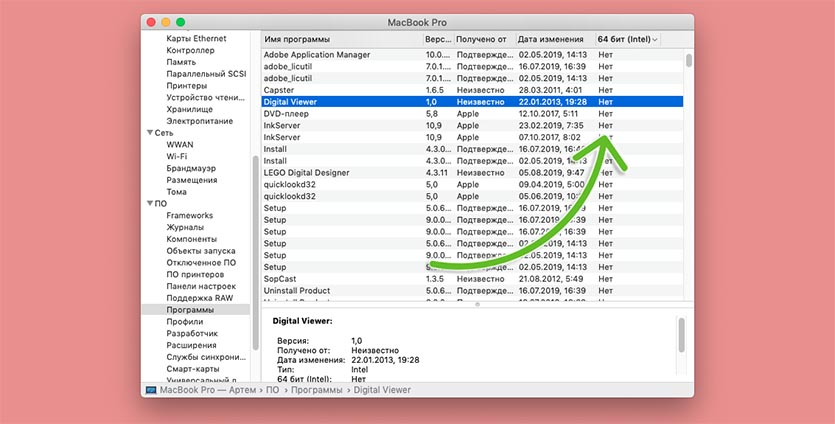This screenshot has width=835, height=424.
Task: Click the MacBook Pro computer icon in path bar
Action: [x=149, y=389]
